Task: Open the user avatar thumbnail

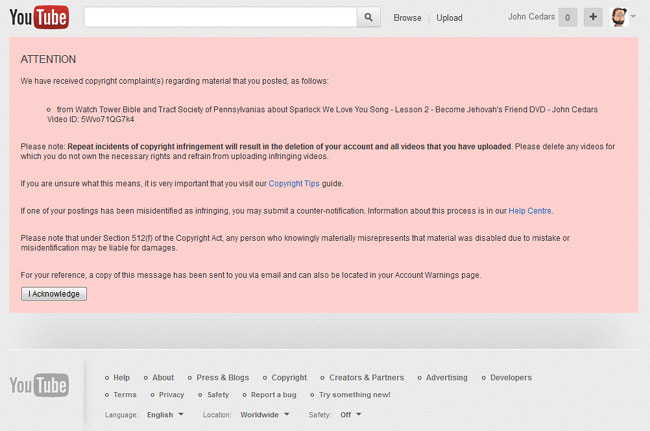Action: point(619,17)
